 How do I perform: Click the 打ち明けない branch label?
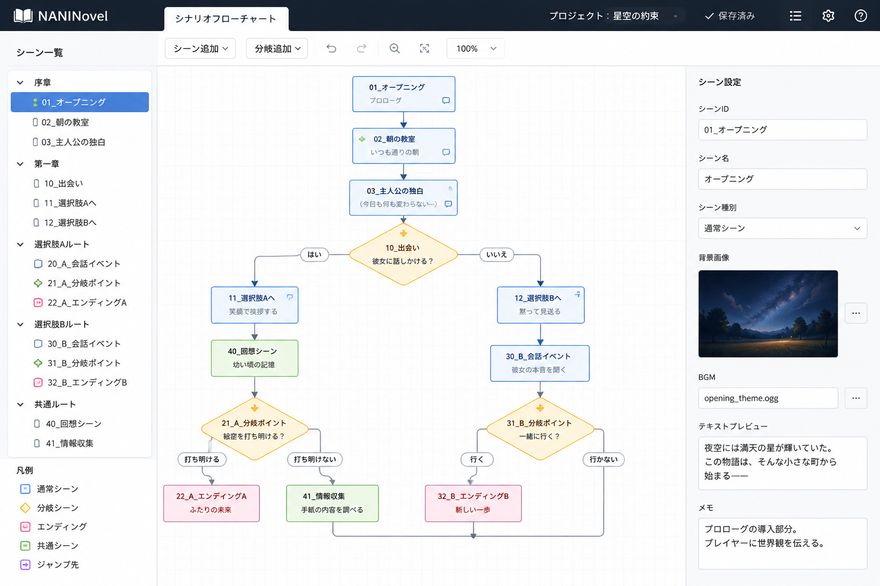point(315,459)
